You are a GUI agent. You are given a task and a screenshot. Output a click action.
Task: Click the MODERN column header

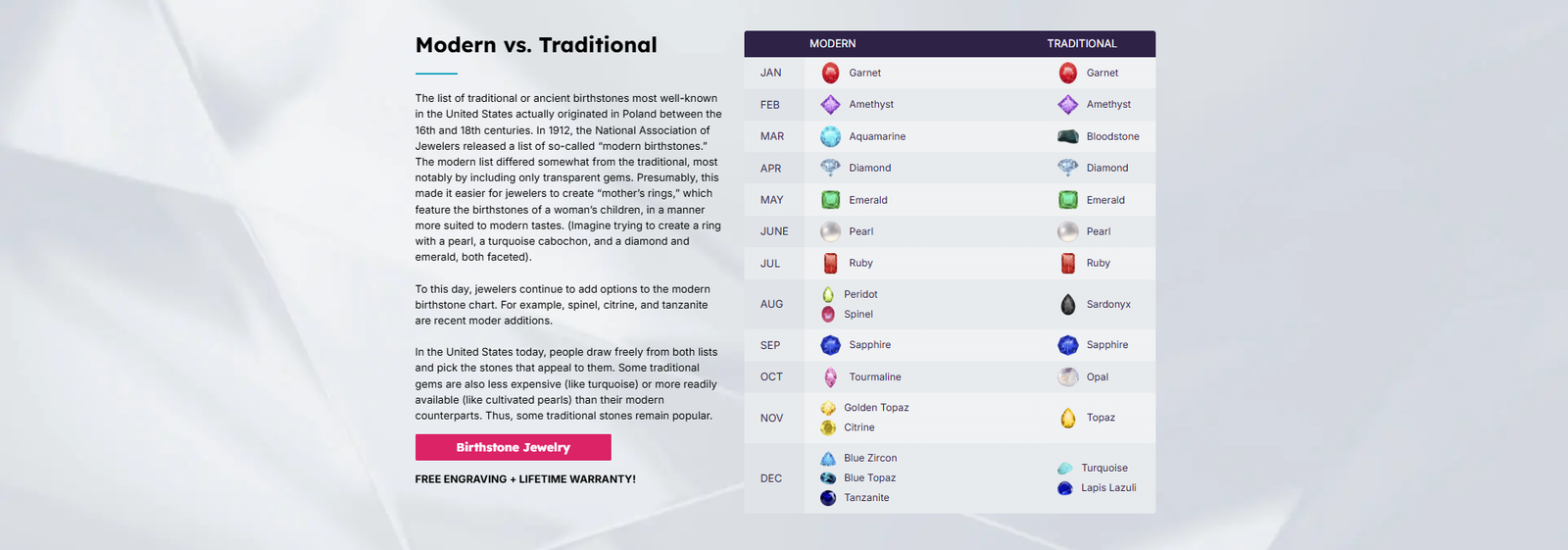[x=832, y=43]
